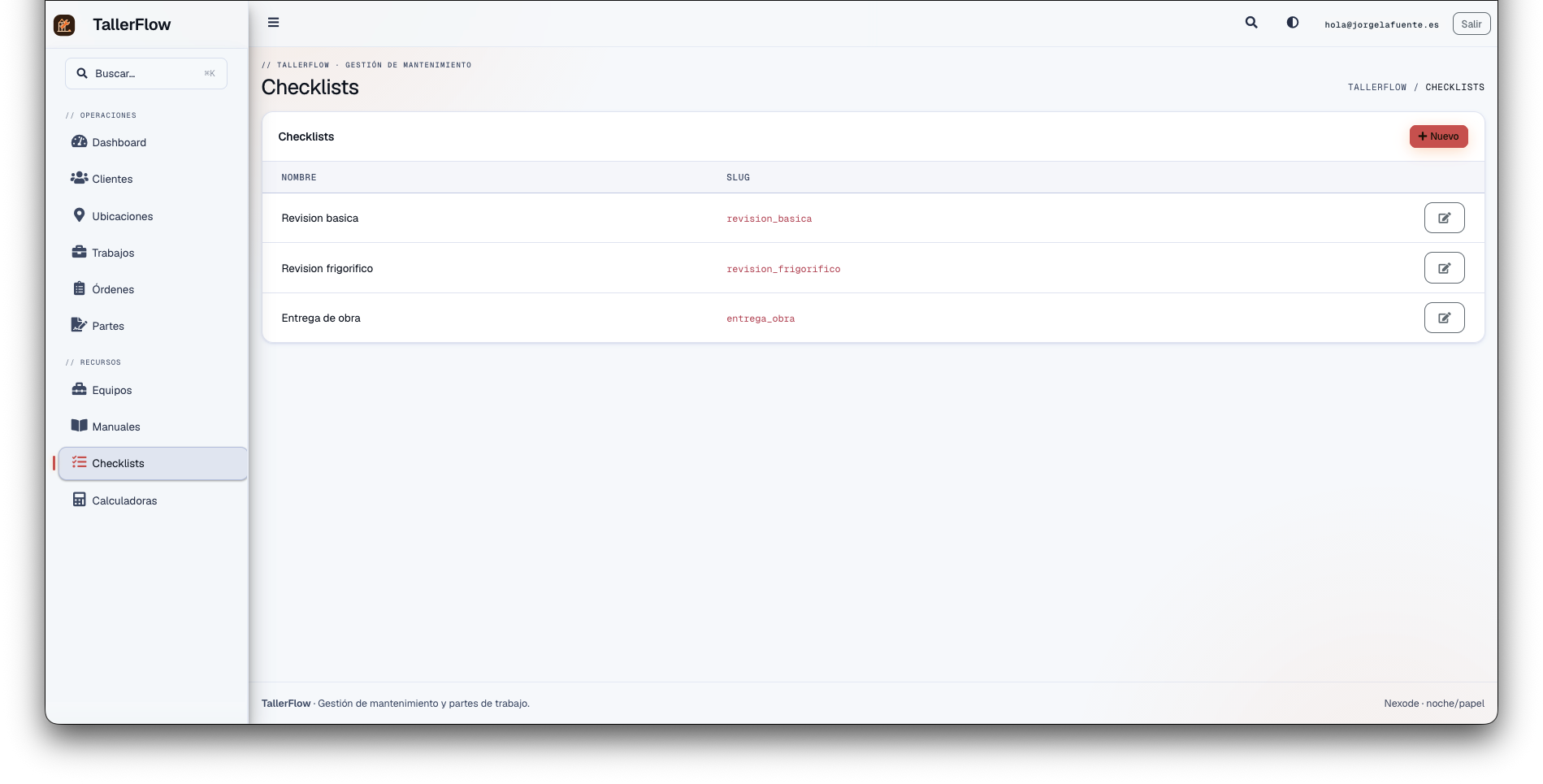Click the Calculadoras calculator icon
The image size is (1543, 784).
79,500
